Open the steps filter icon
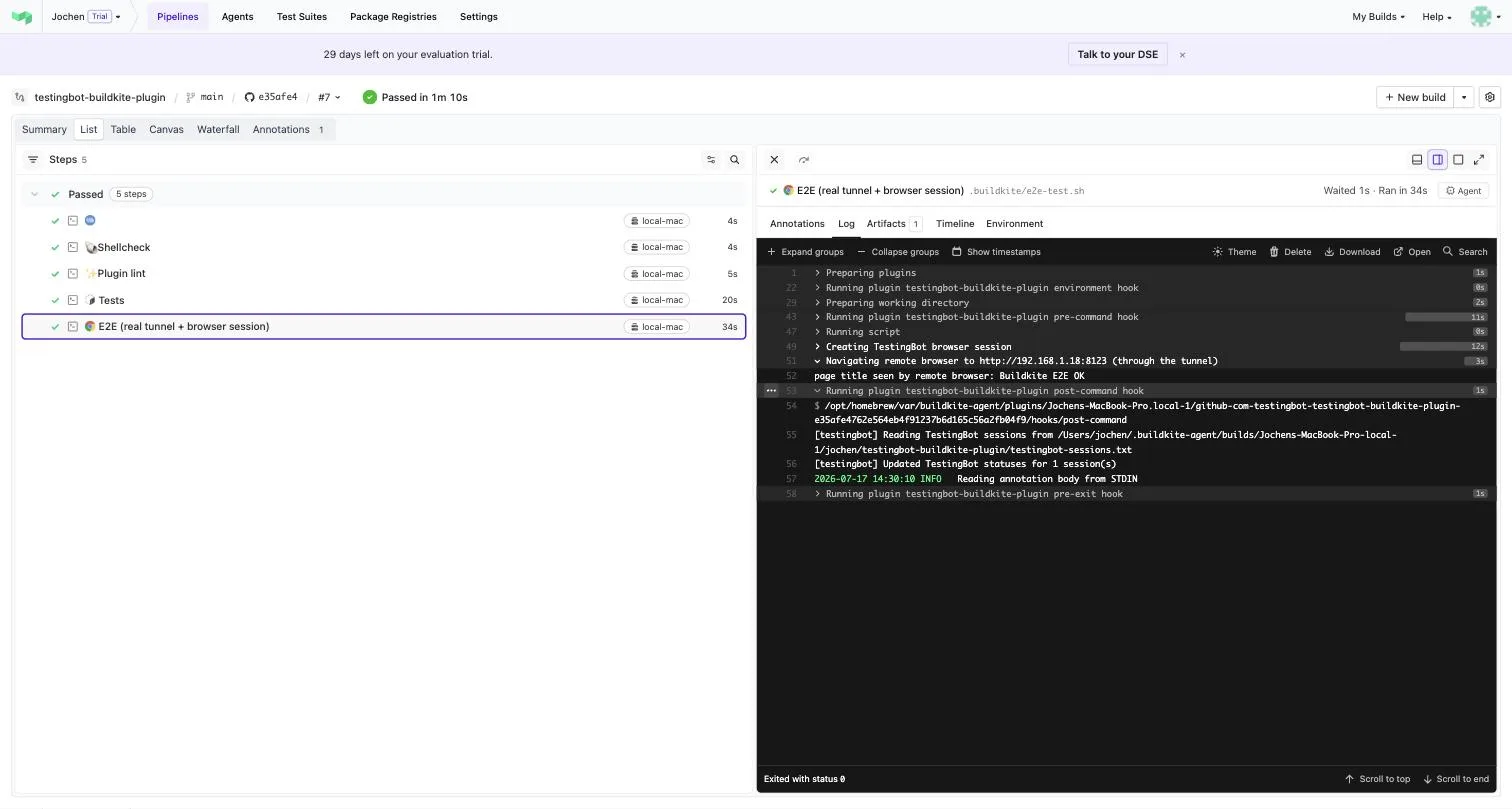 pos(33,160)
